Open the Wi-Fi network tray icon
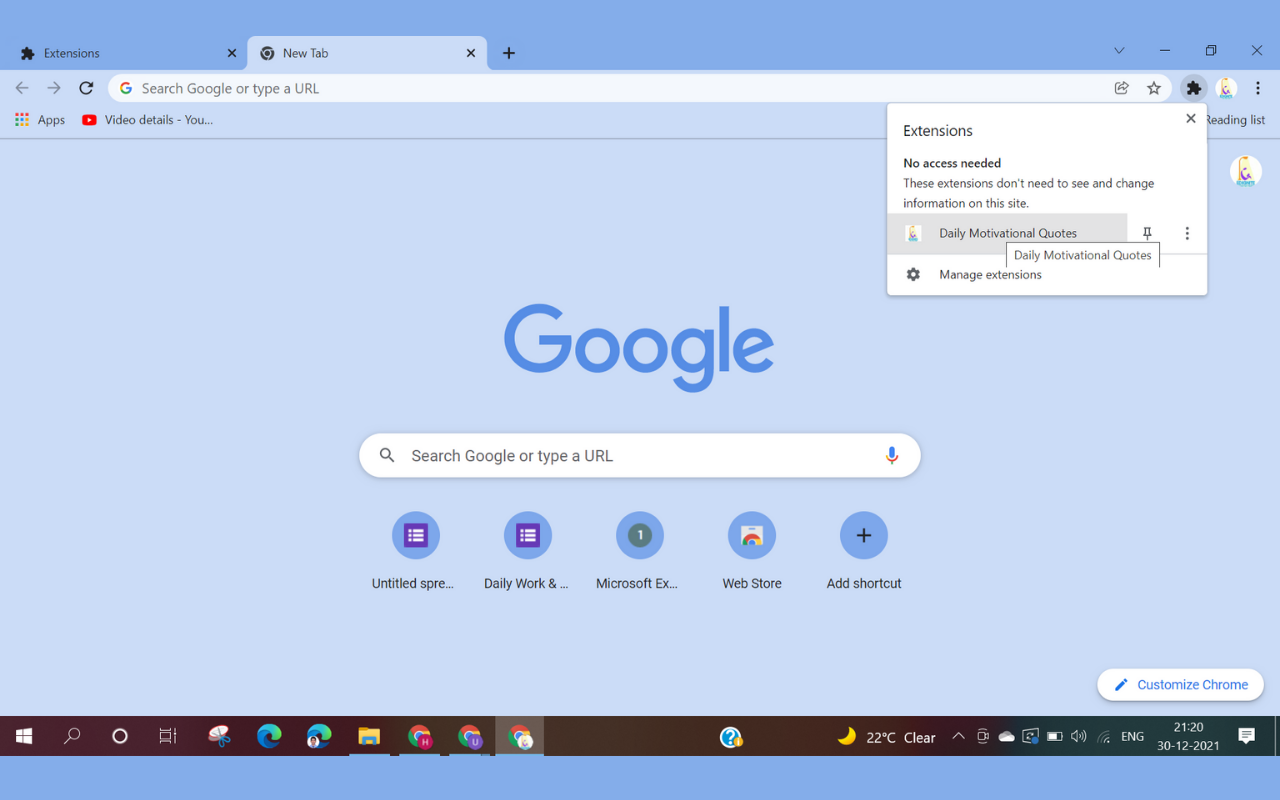Viewport: 1280px width, 800px height. click(x=1103, y=737)
